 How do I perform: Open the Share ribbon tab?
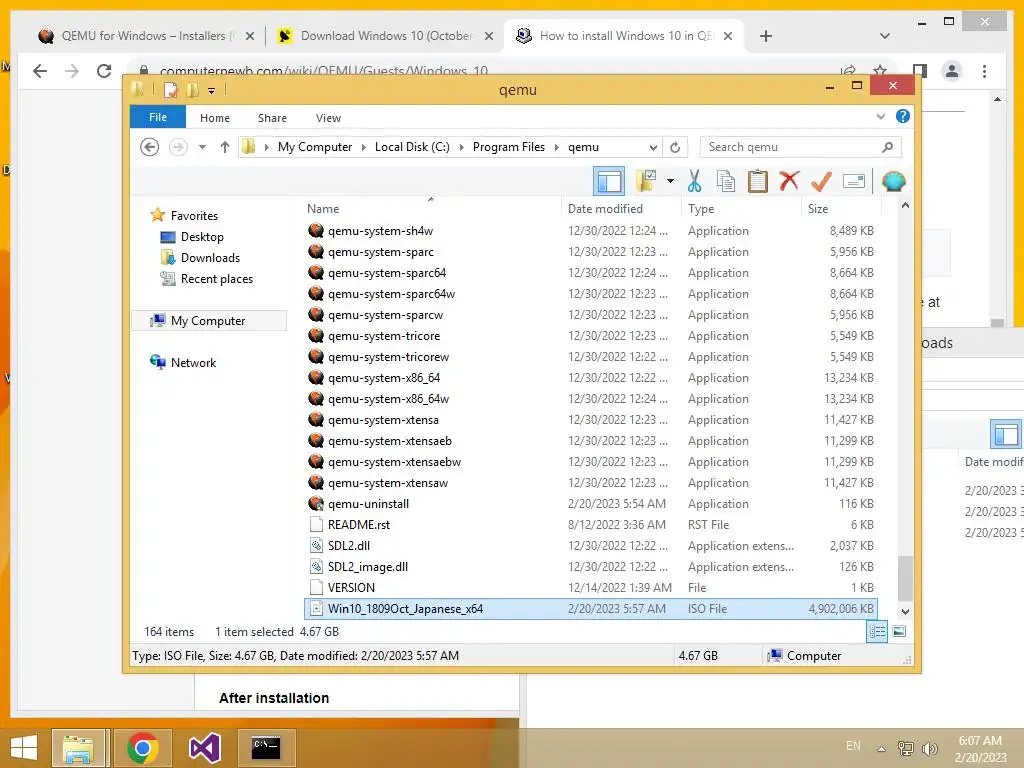point(272,118)
